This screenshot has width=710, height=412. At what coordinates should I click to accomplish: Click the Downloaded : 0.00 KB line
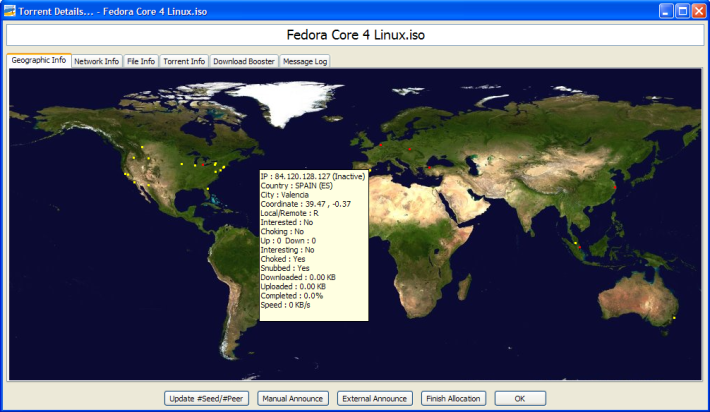click(x=298, y=278)
